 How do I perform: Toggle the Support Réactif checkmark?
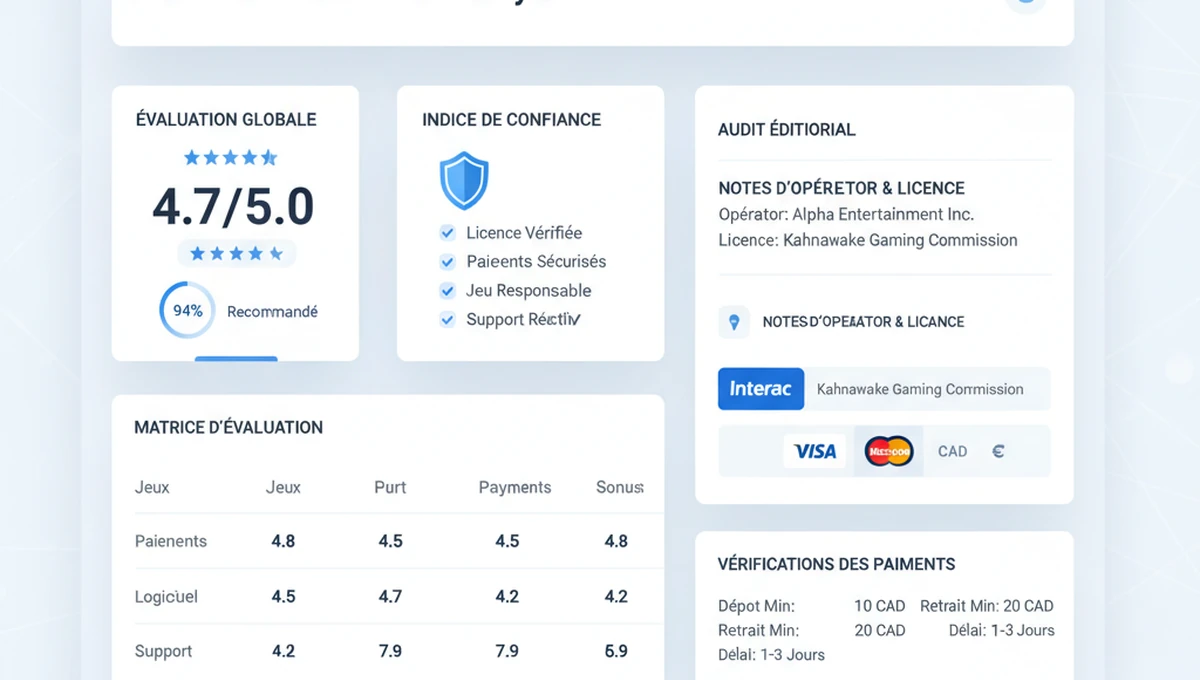pyautogui.click(x=448, y=320)
